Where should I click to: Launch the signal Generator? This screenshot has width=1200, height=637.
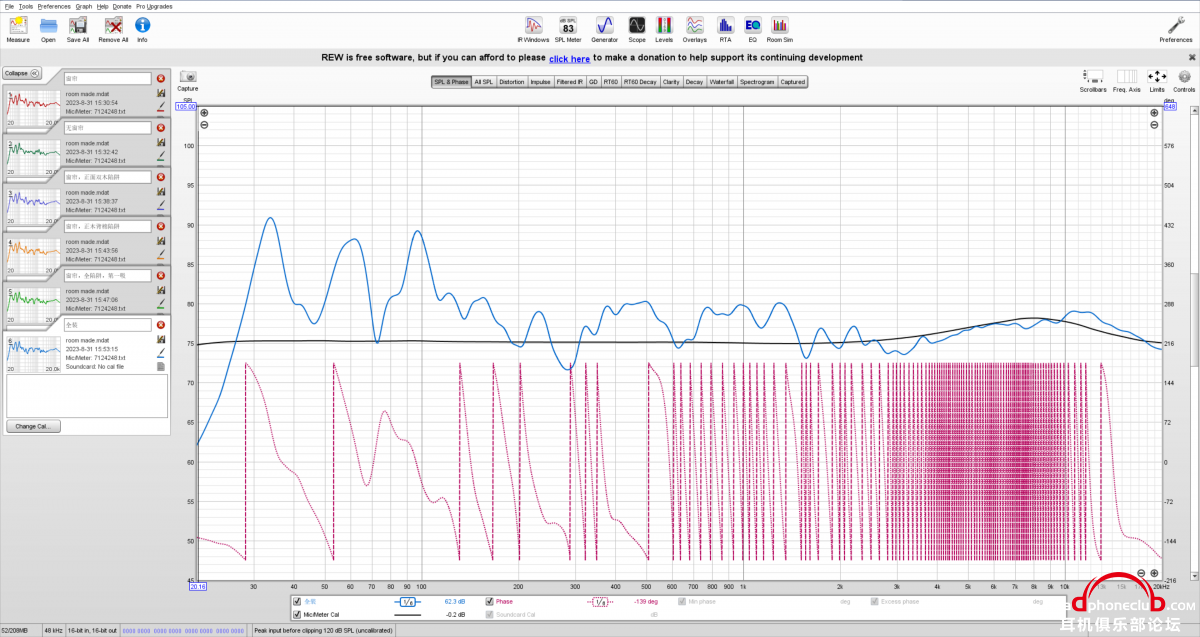(604, 25)
